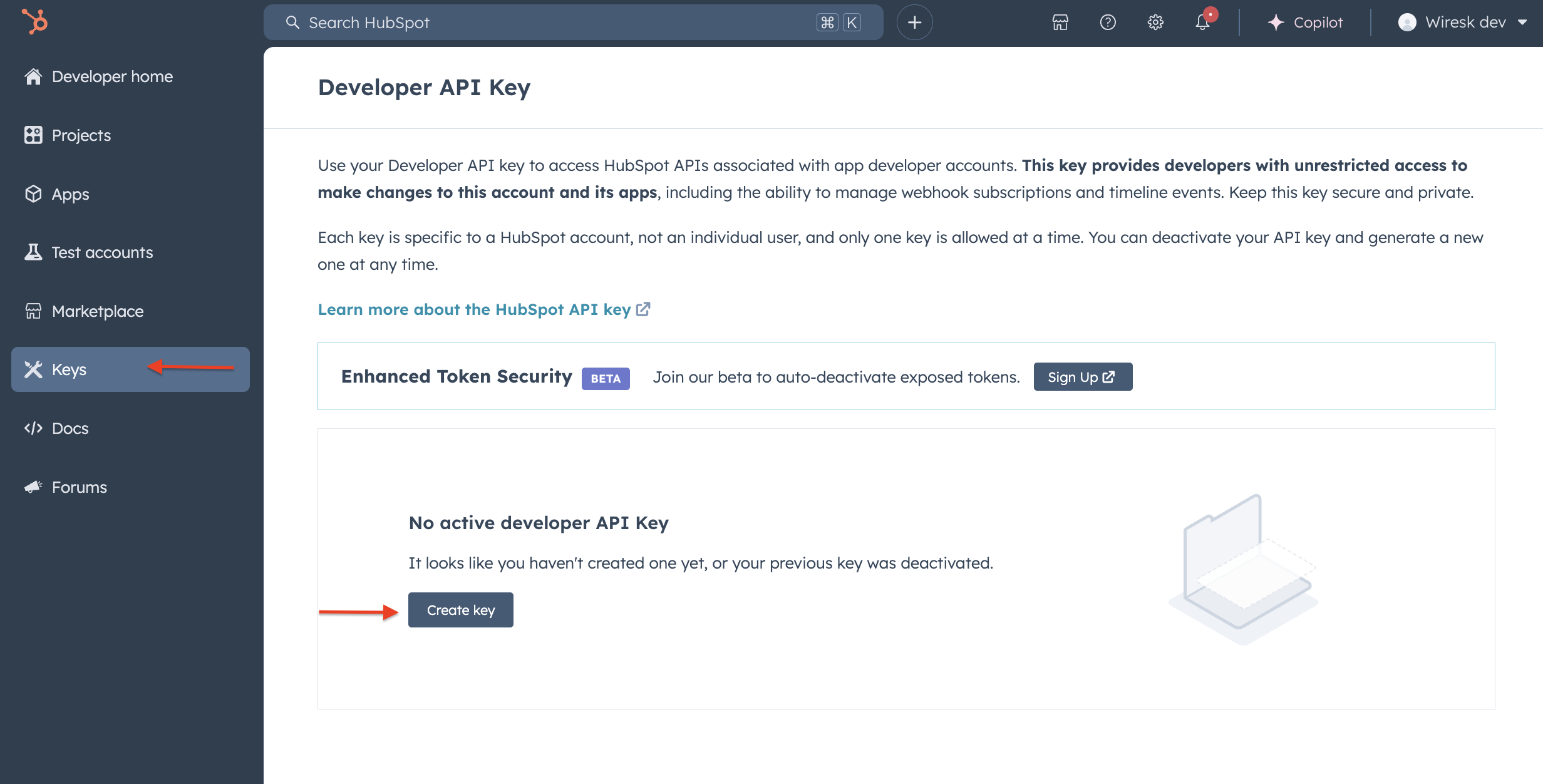Click the Developer API Key heading

click(x=424, y=88)
